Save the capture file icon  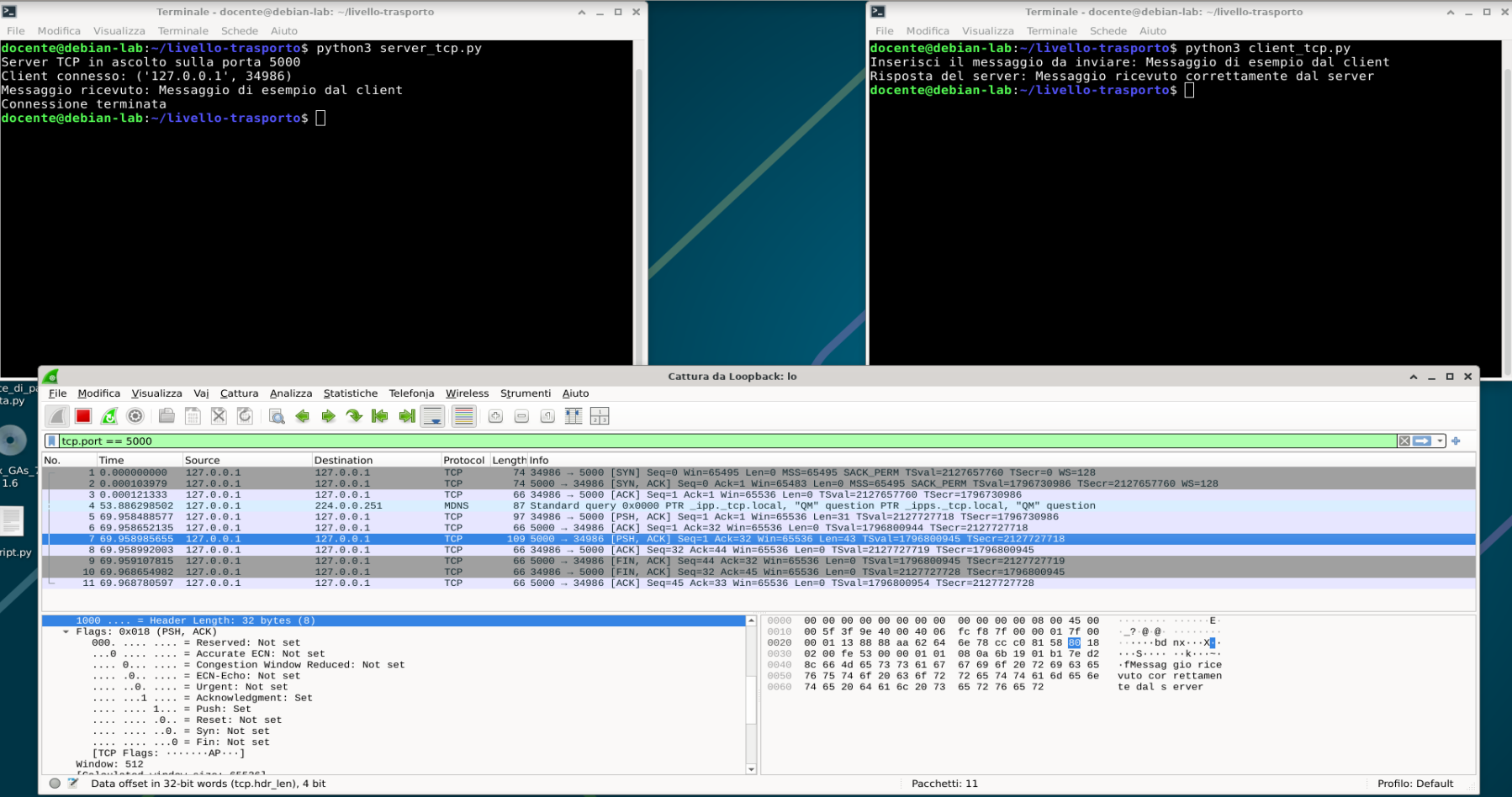(193, 416)
